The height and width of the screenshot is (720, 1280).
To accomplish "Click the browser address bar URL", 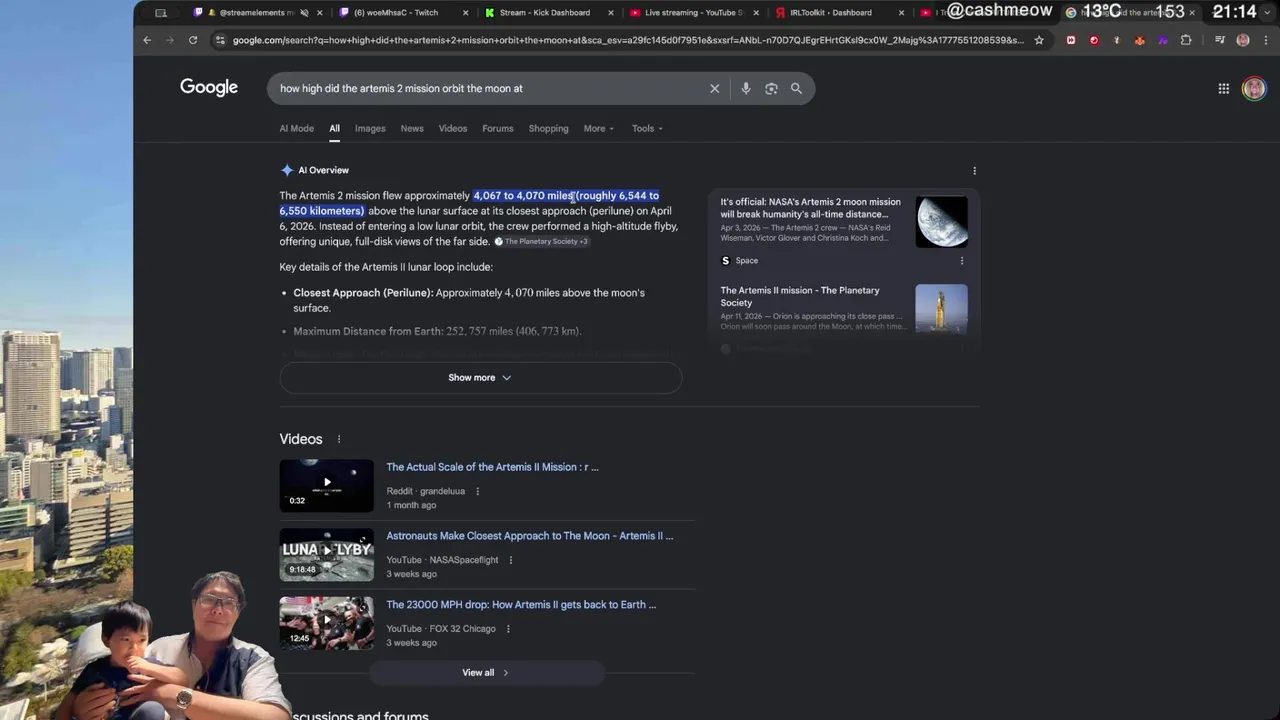I will tap(628, 40).
